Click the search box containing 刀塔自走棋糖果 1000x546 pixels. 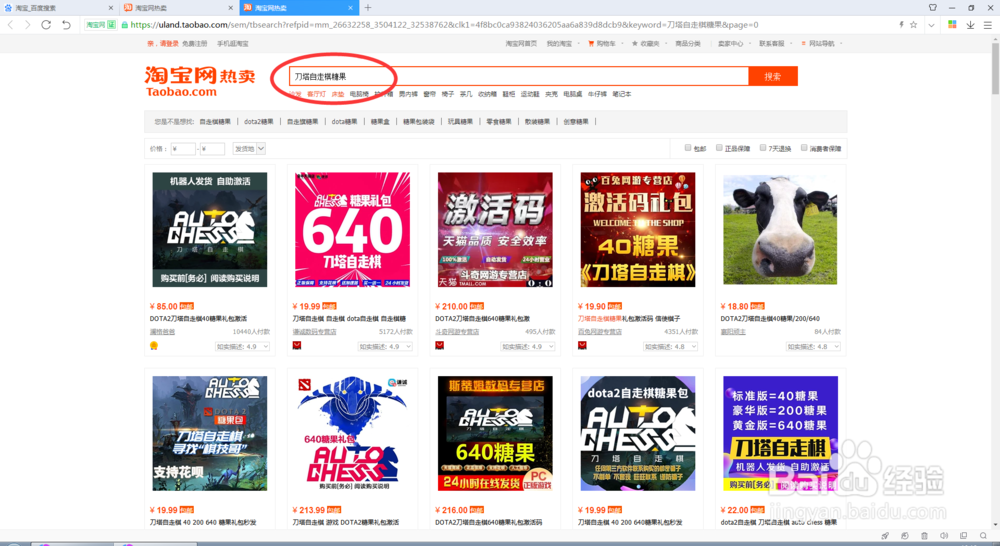pos(518,76)
